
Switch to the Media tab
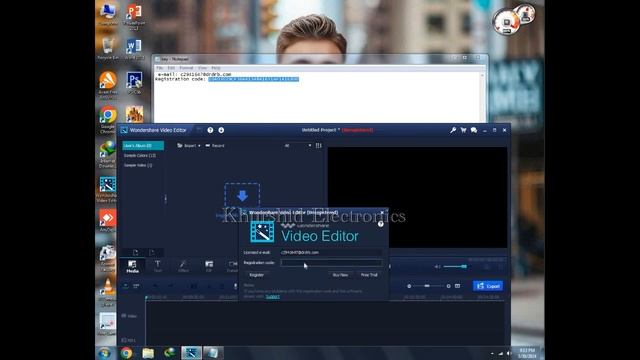point(132,267)
